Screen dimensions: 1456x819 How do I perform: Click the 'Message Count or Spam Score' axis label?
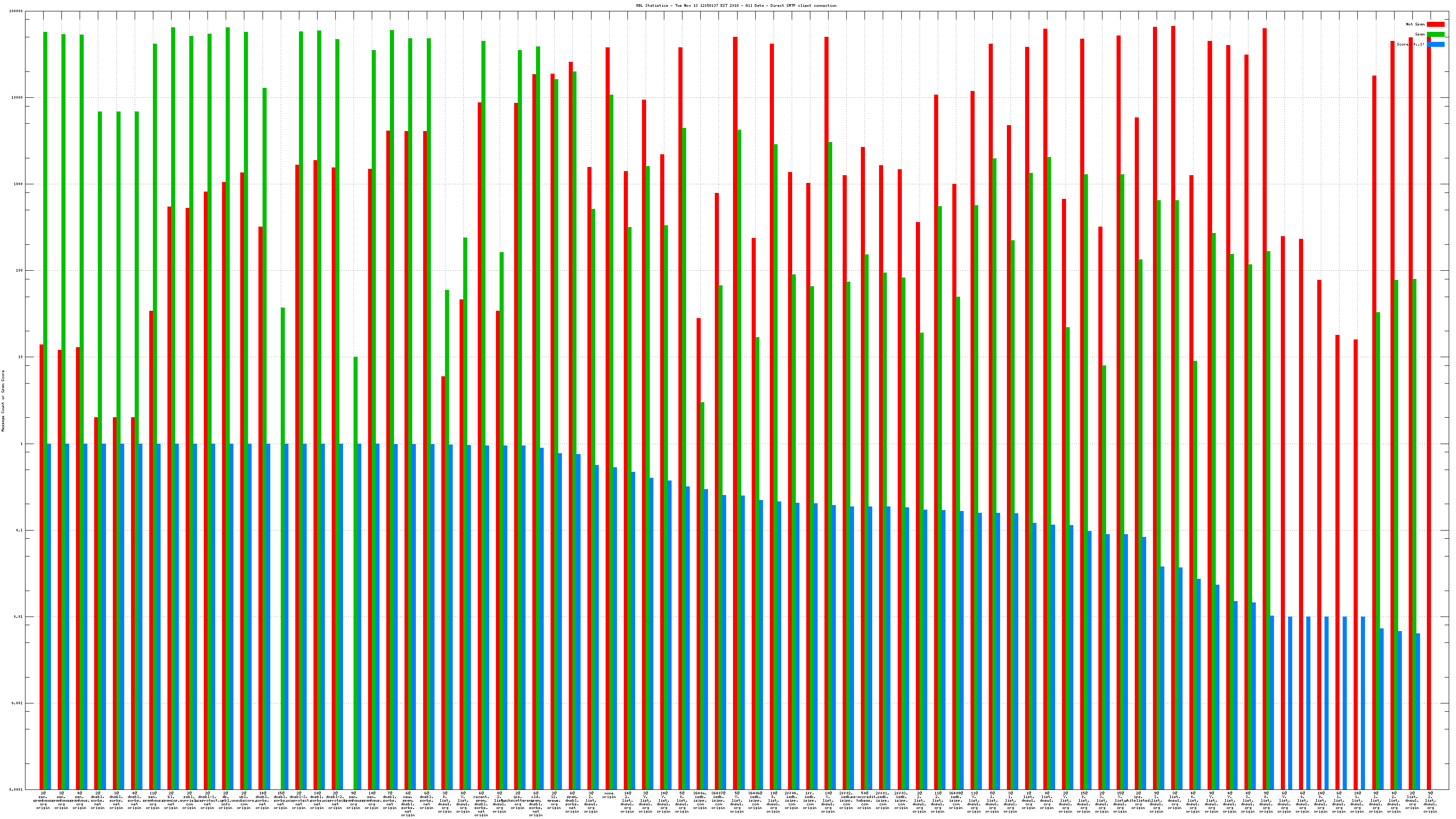[x=3, y=401]
